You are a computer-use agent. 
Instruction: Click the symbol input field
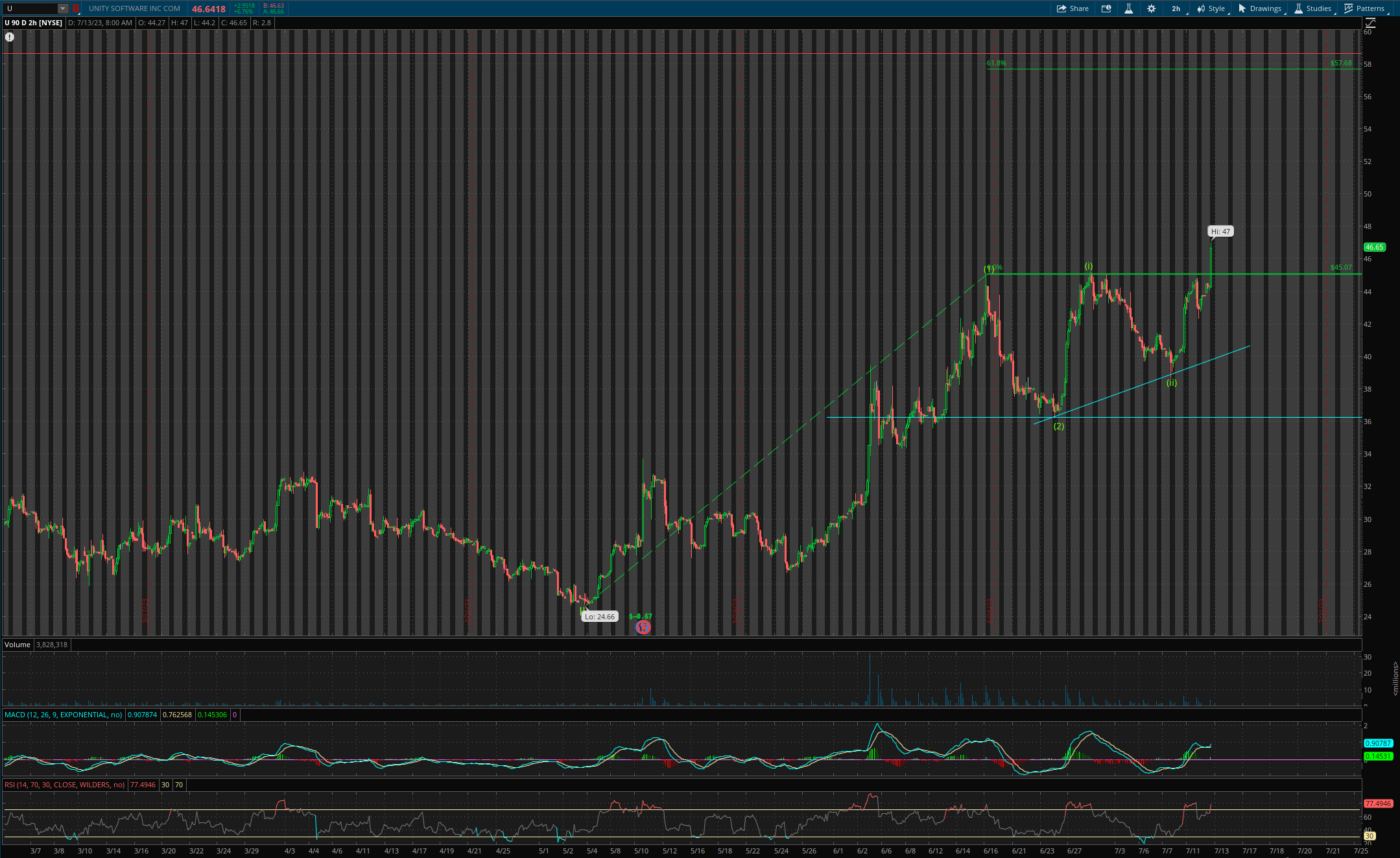tap(29, 8)
